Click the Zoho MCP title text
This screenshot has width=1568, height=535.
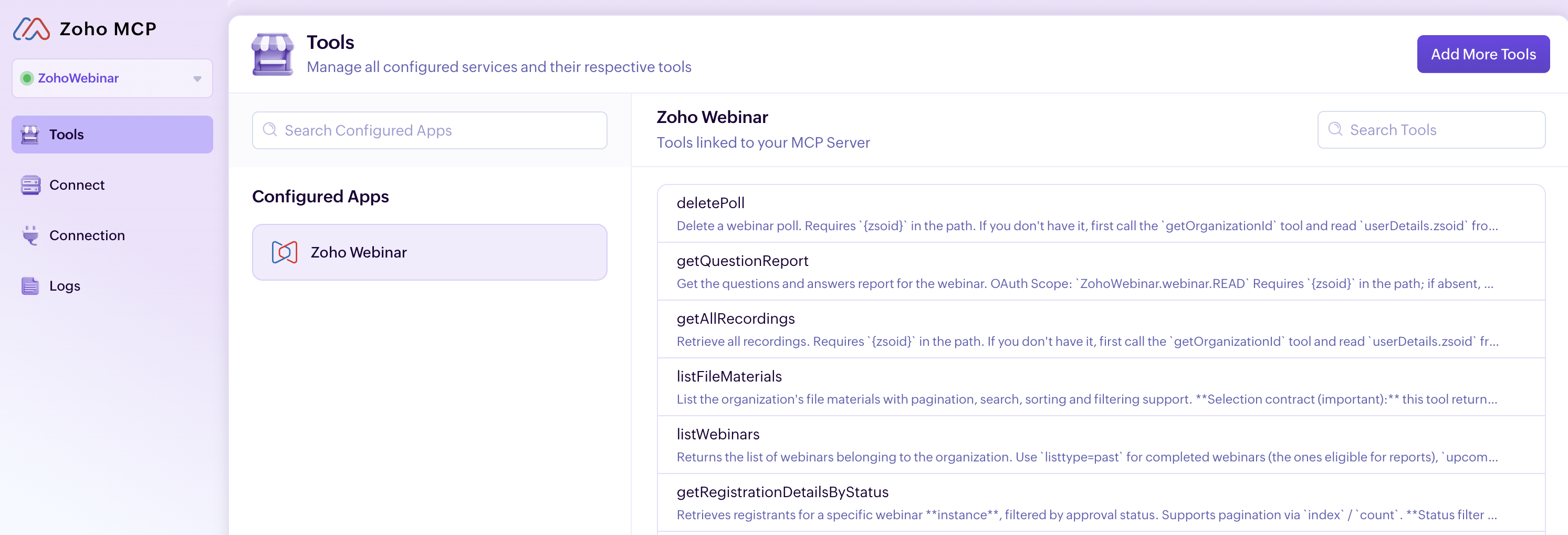click(108, 28)
